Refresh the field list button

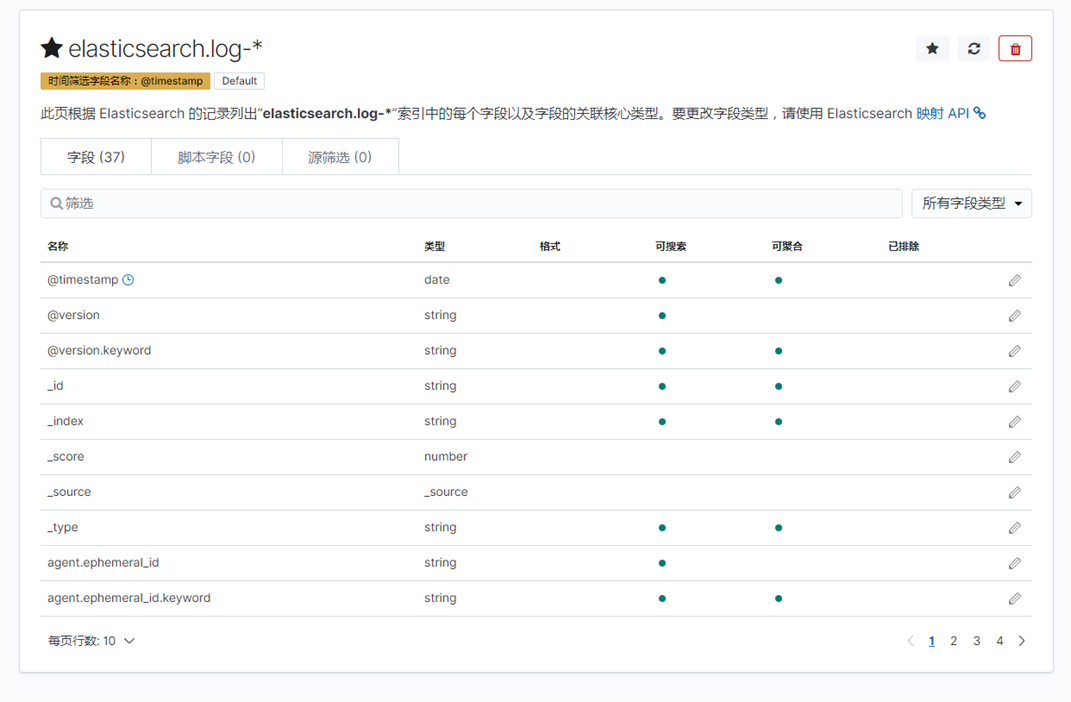point(974,48)
